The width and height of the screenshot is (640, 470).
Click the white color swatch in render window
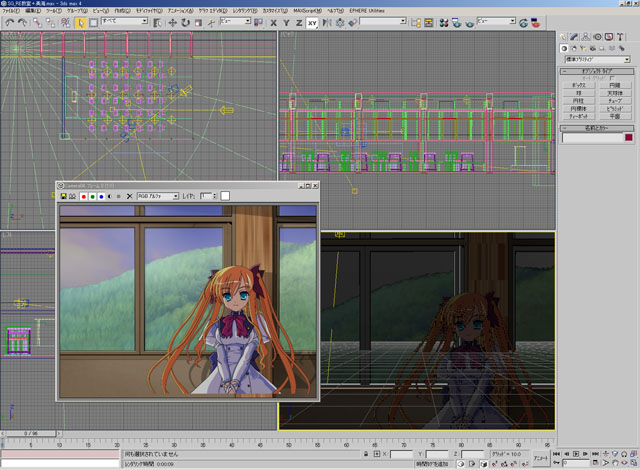click(225, 196)
